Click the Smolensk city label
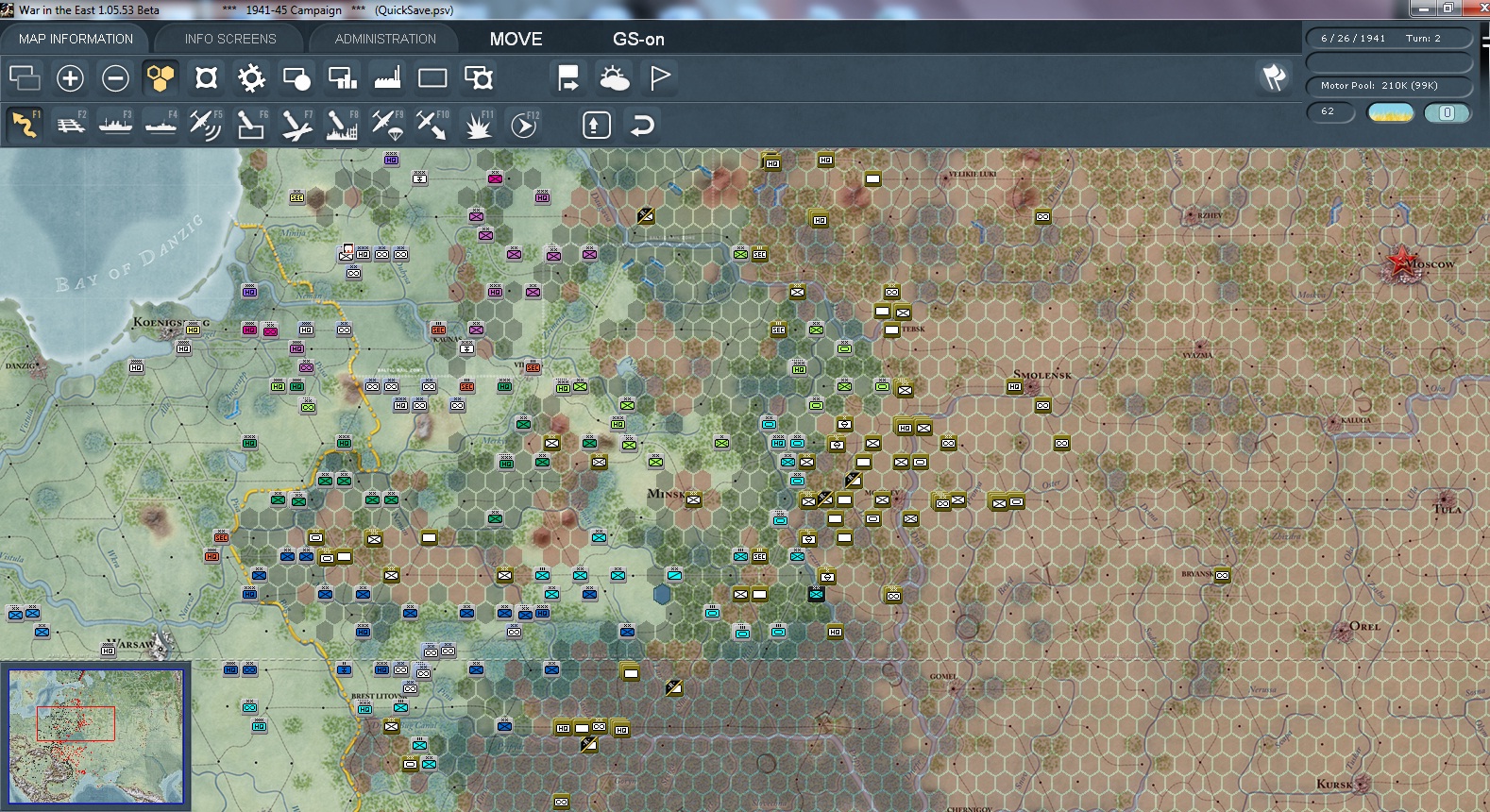 pos(1042,375)
